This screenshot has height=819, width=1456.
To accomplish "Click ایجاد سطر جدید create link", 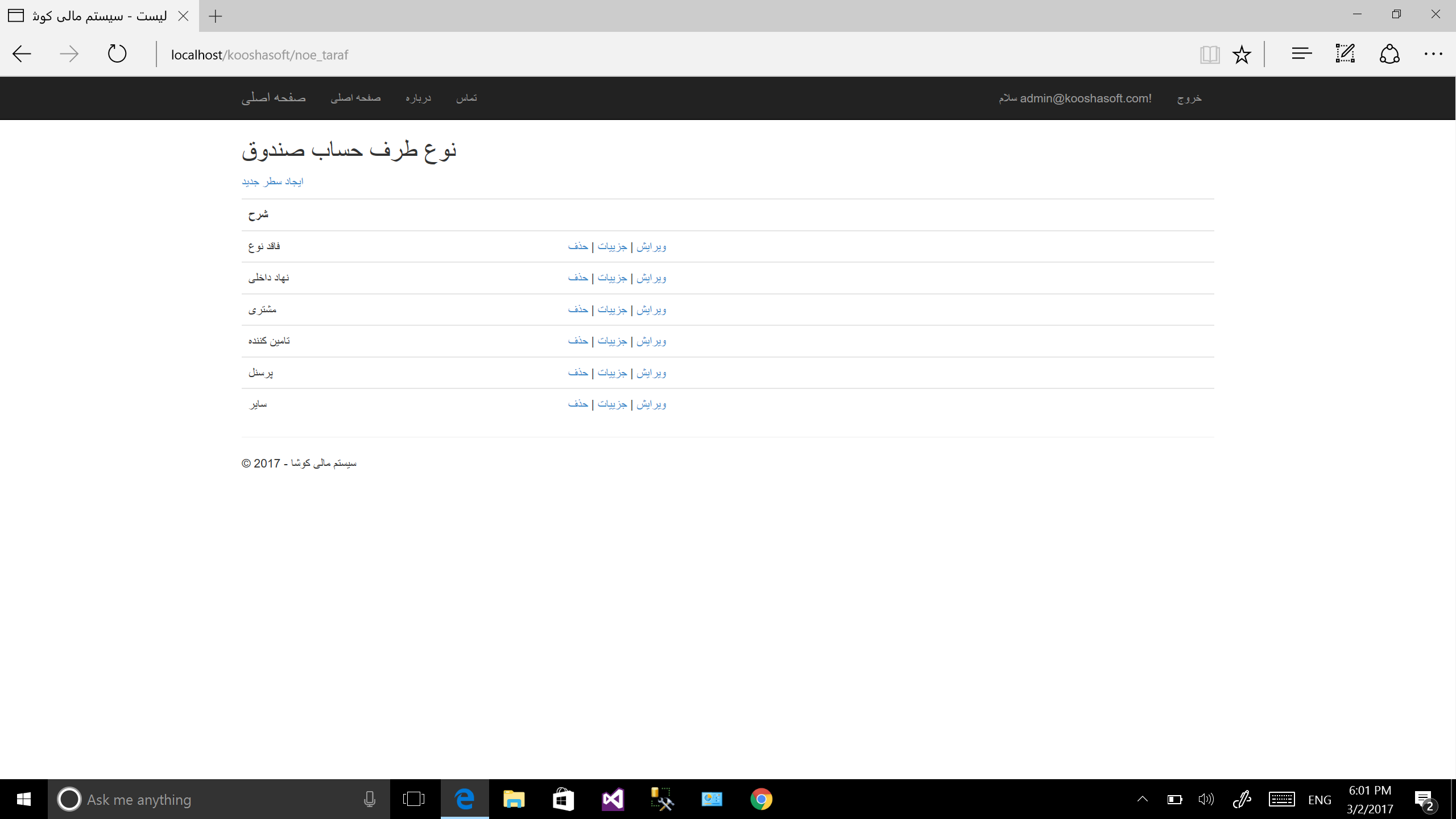I will (x=272, y=181).
